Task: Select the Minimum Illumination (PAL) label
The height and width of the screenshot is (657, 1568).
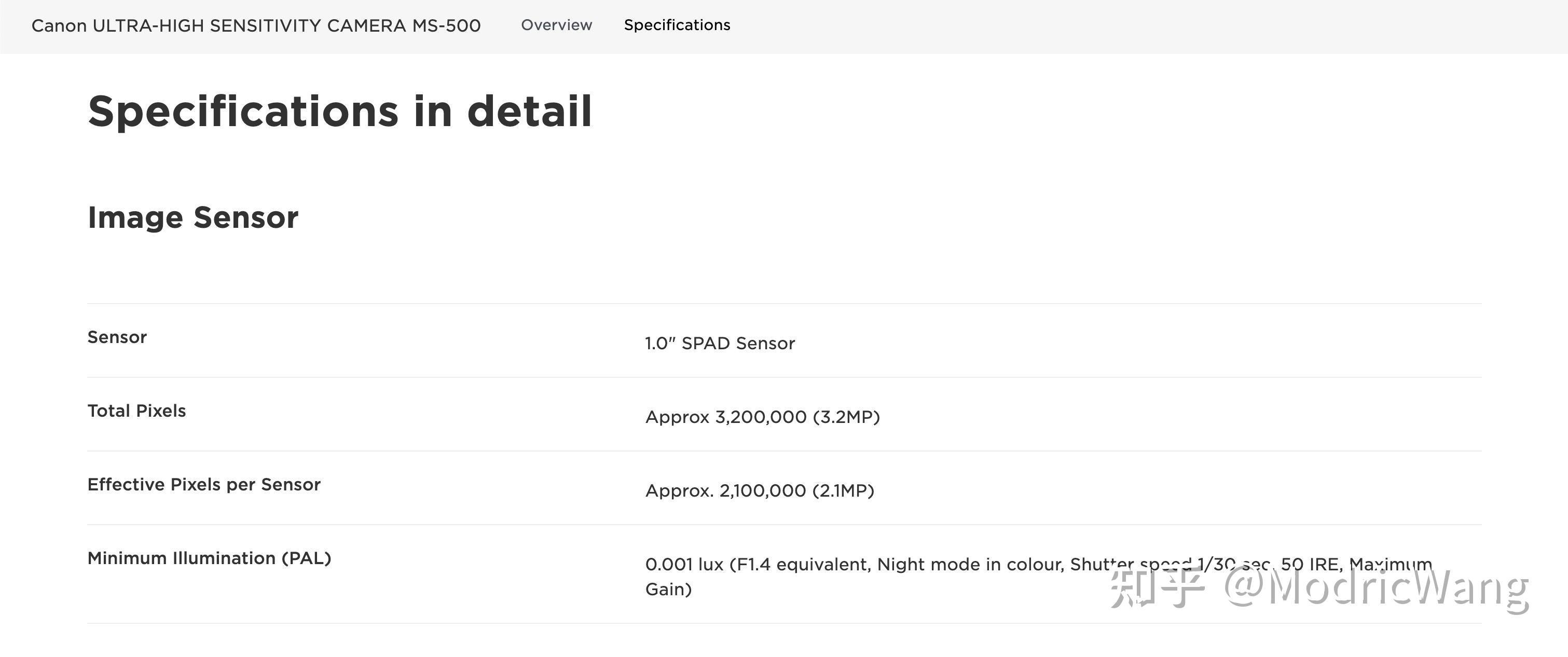Action: point(210,558)
